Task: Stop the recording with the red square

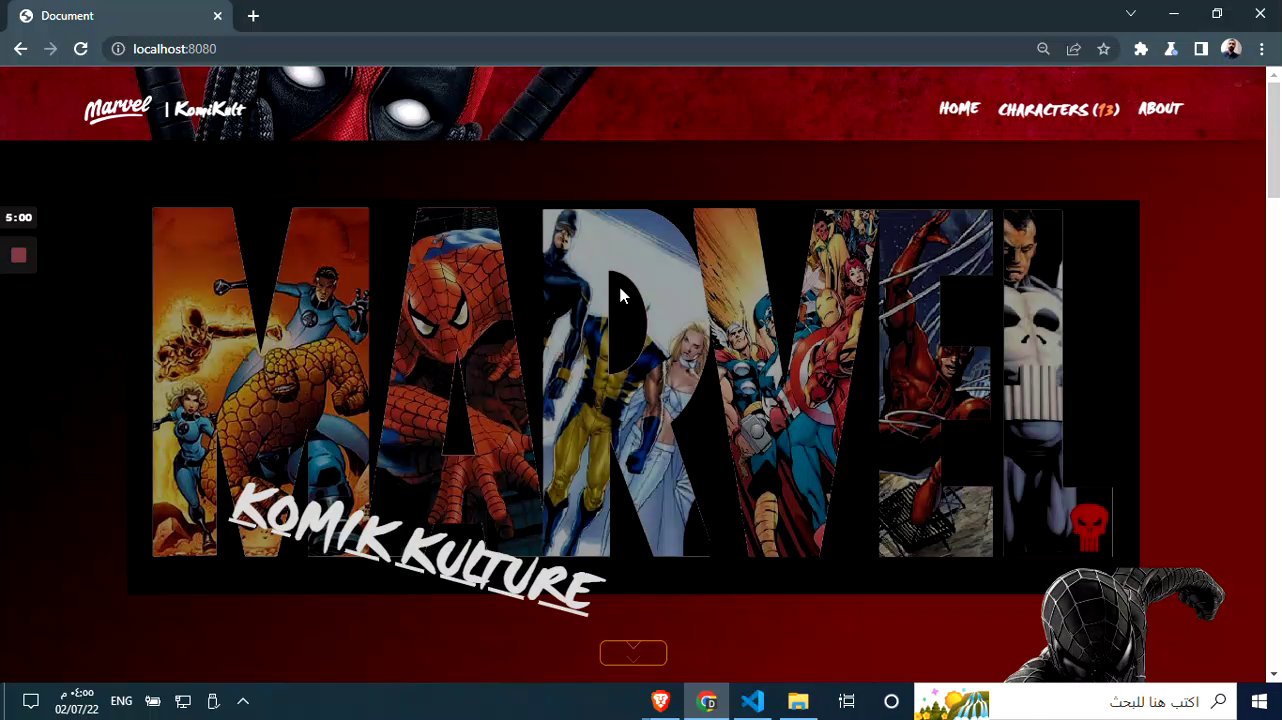Action: (x=18, y=255)
